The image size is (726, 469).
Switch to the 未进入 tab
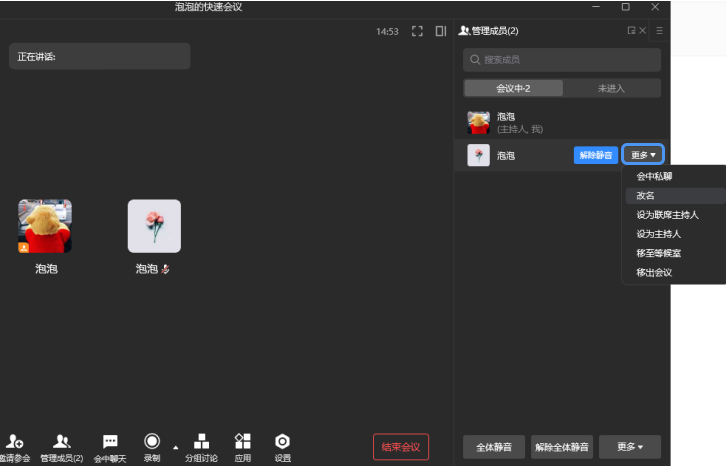[611, 88]
